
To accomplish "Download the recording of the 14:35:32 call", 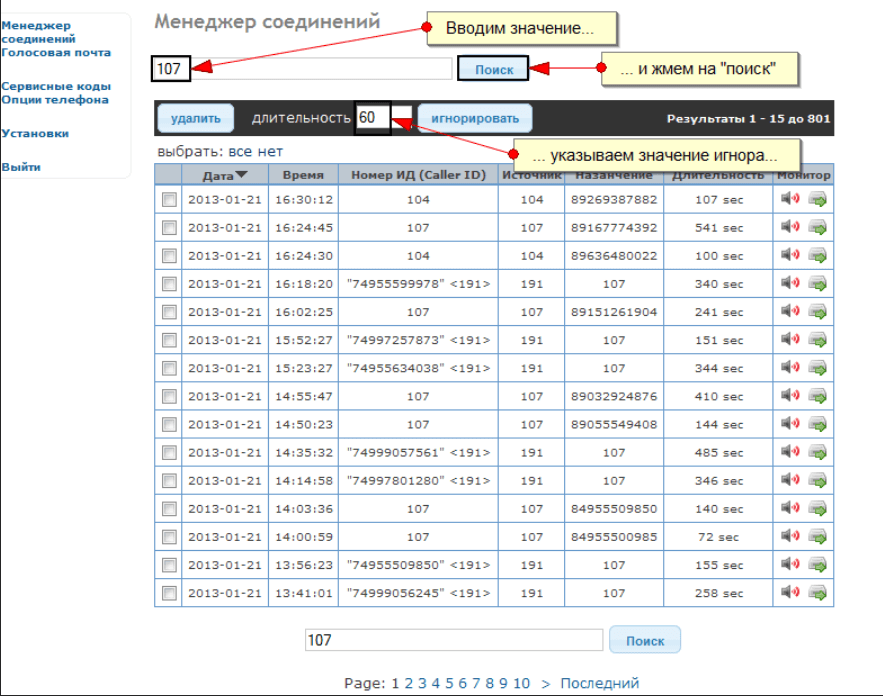I will tap(818, 452).
